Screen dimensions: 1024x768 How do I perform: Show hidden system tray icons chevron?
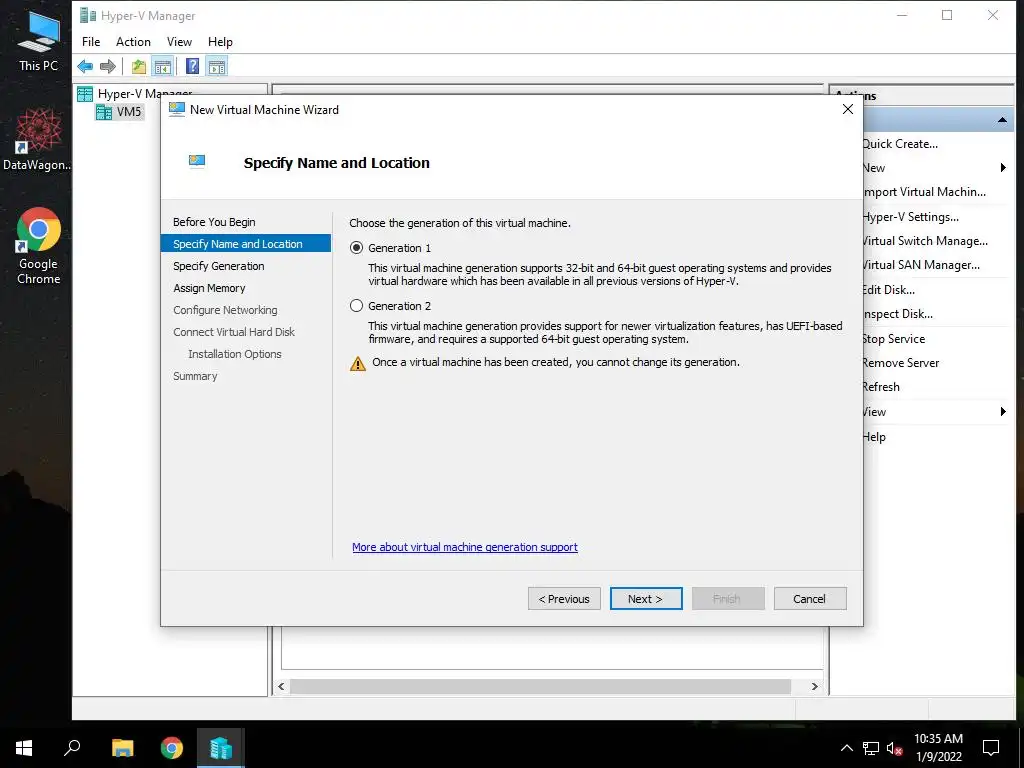846,748
